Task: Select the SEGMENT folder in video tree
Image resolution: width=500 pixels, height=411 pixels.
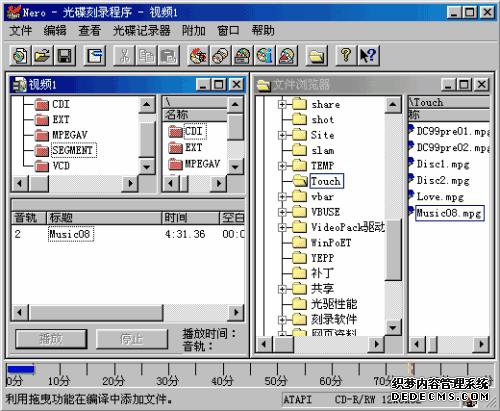Action: (73, 150)
